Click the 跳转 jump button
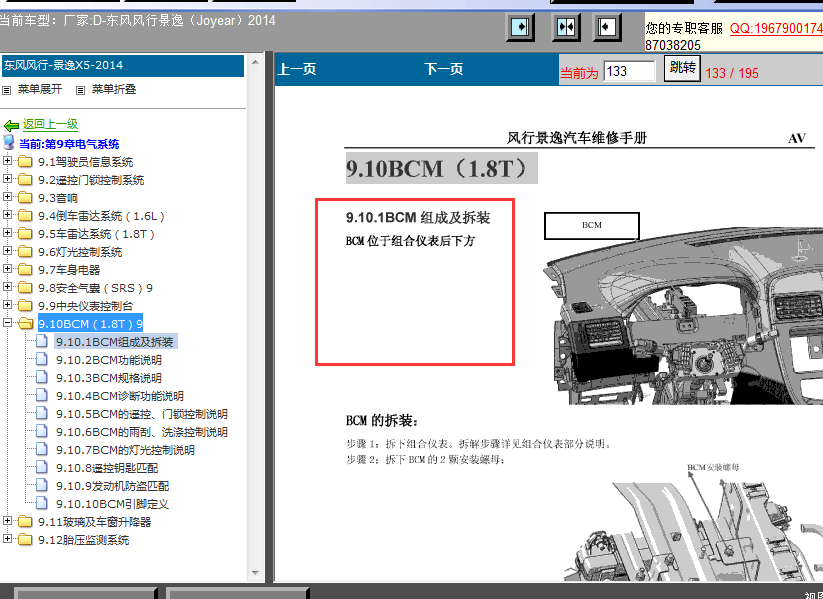Viewport: 823px width, 599px height. pyautogui.click(x=682, y=68)
